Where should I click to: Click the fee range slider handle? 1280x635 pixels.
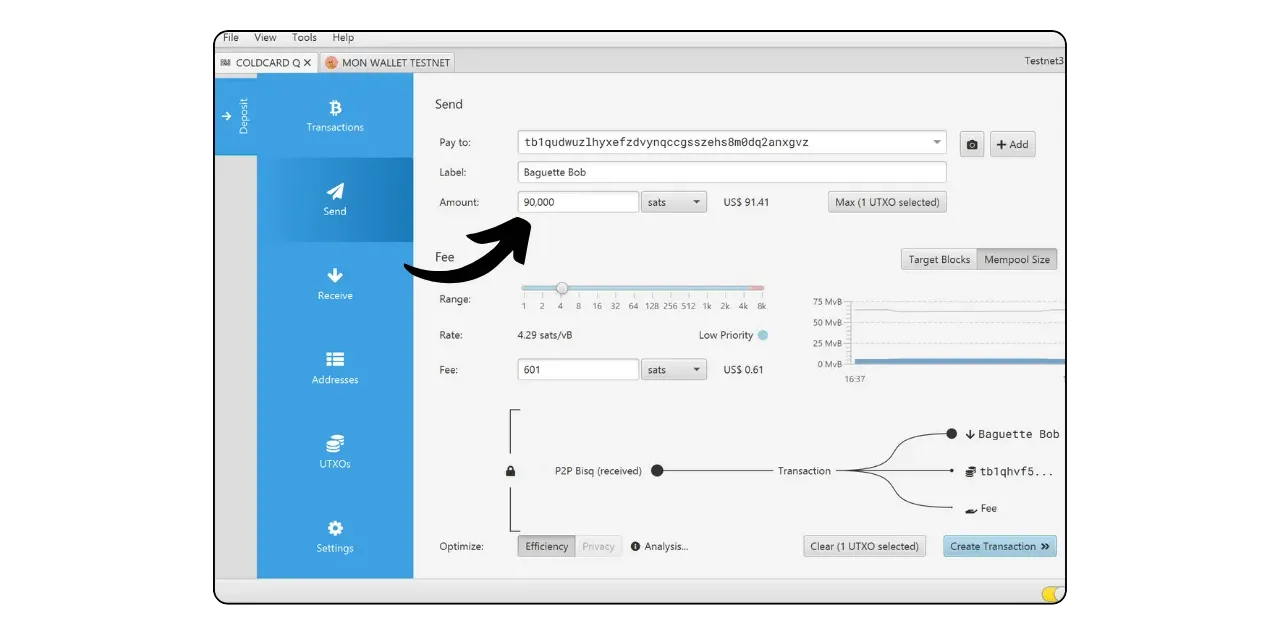562,288
